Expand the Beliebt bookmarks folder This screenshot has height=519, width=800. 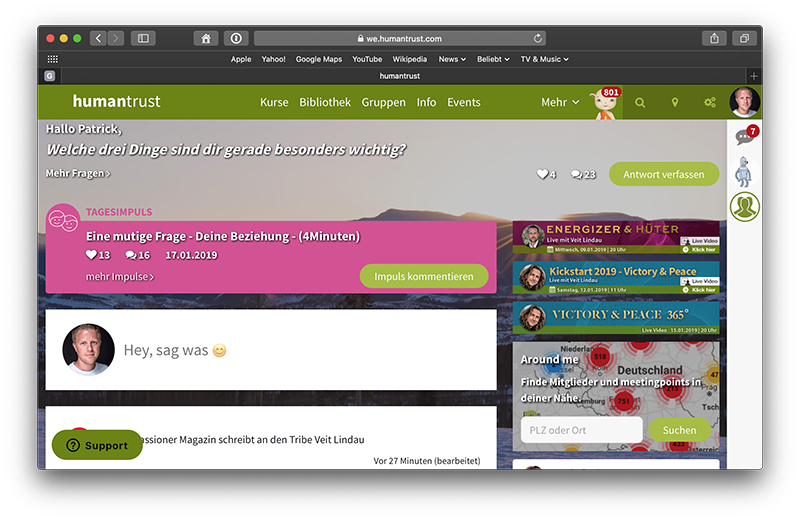[x=493, y=59]
